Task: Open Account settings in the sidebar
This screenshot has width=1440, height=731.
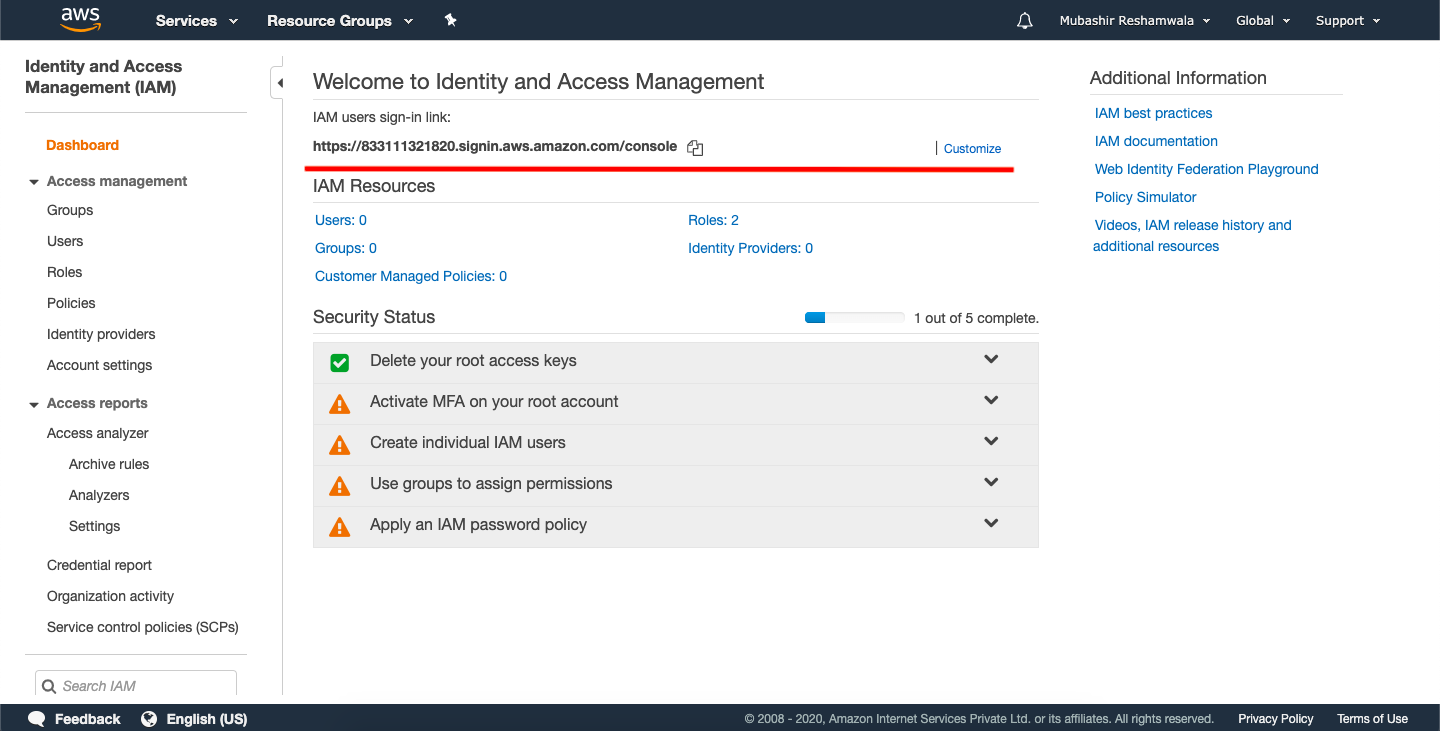Action: (99, 365)
